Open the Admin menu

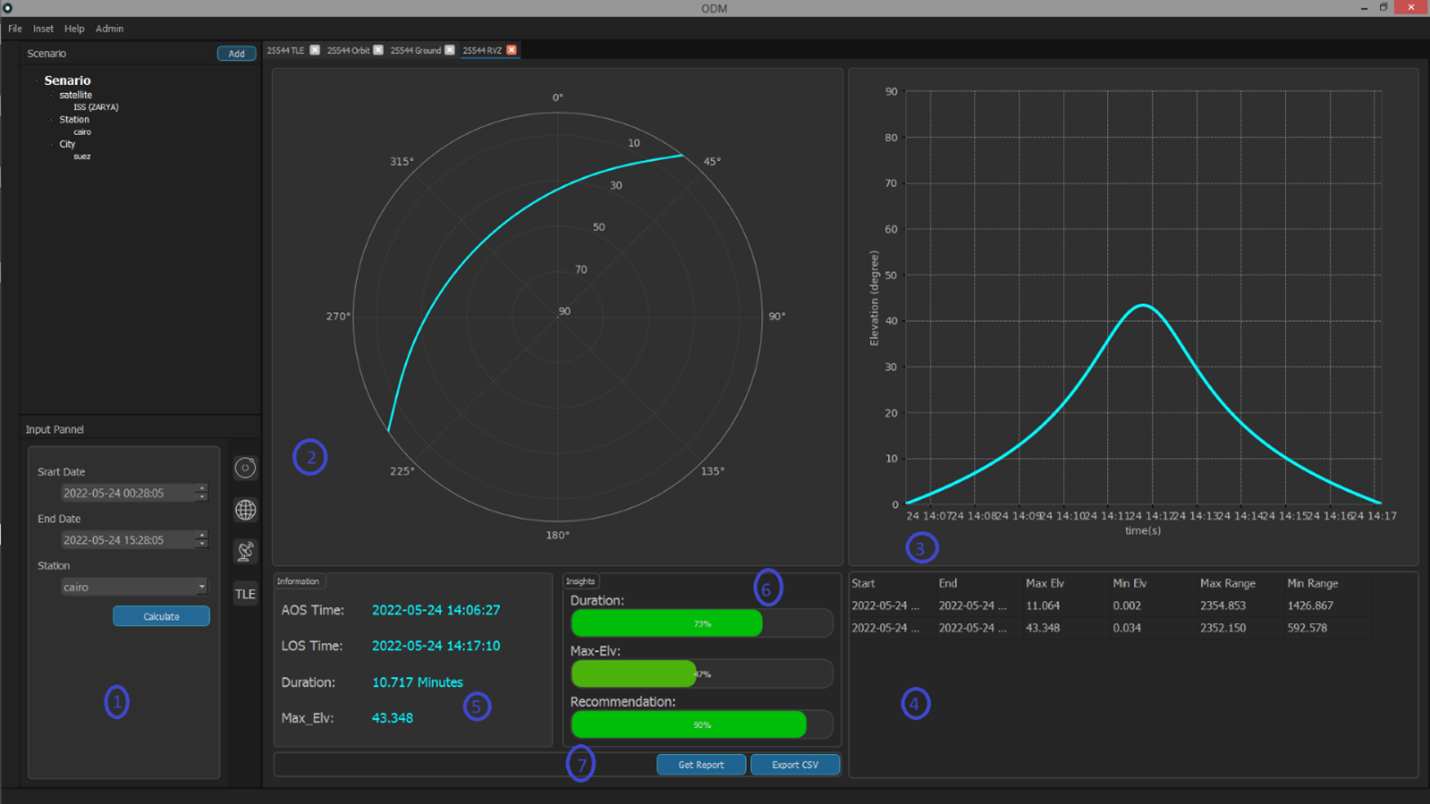tap(109, 28)
